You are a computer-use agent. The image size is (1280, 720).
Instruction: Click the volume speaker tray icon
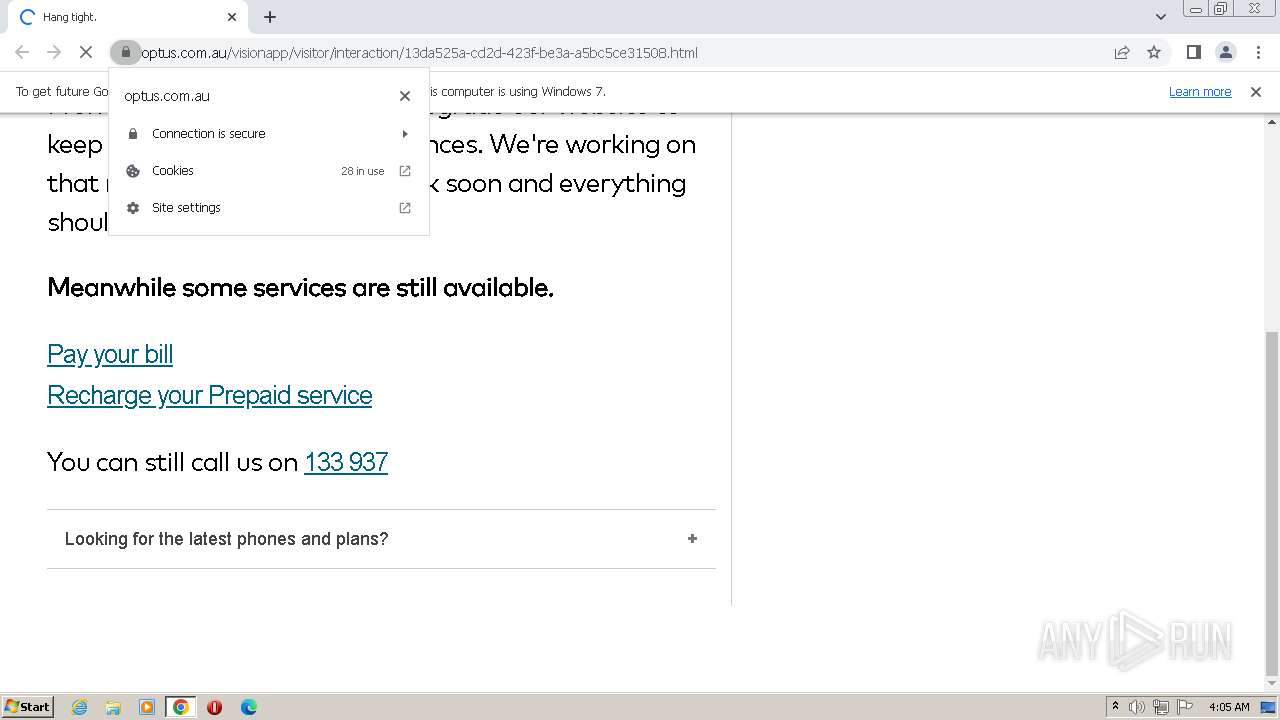1137,707
